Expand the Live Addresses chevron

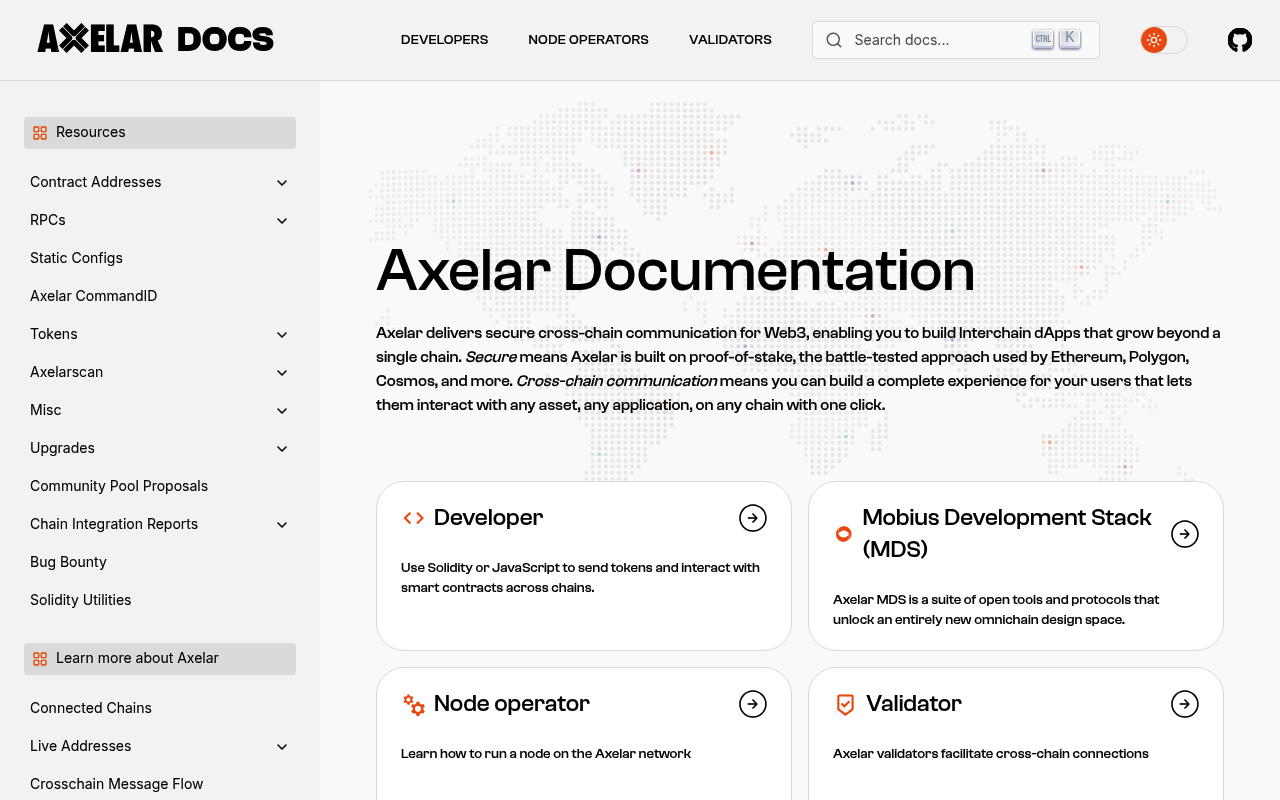point(282,747)
